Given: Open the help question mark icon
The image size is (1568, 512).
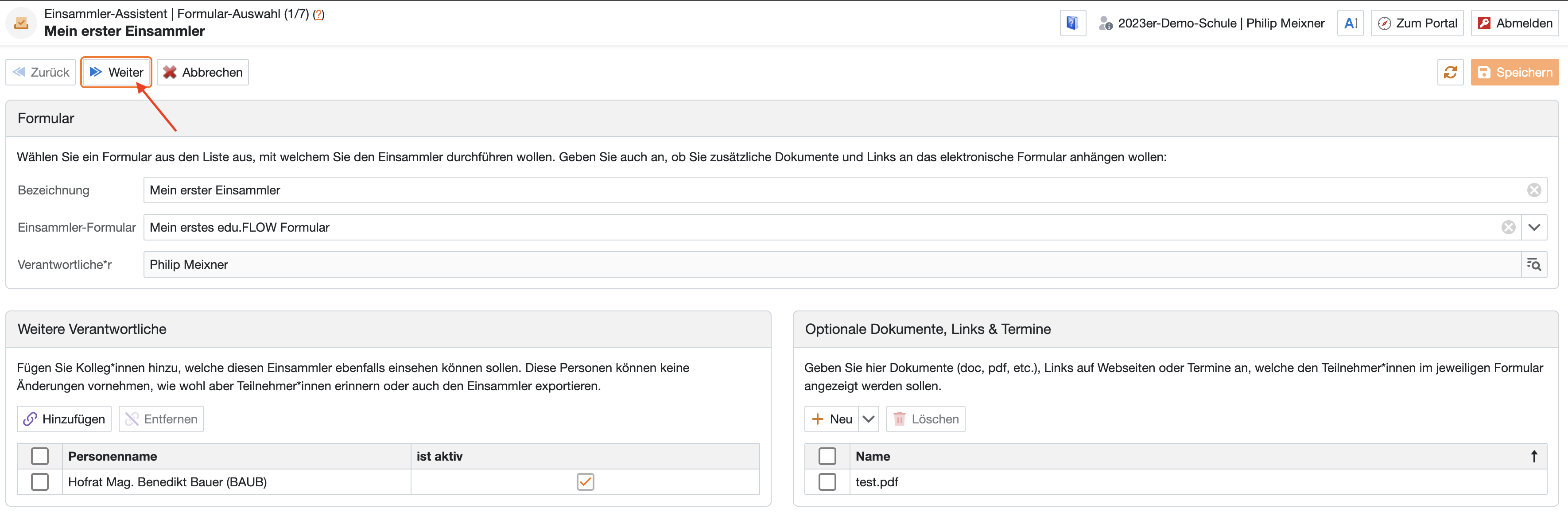Looking at the screenshot, I should point(318,14).
